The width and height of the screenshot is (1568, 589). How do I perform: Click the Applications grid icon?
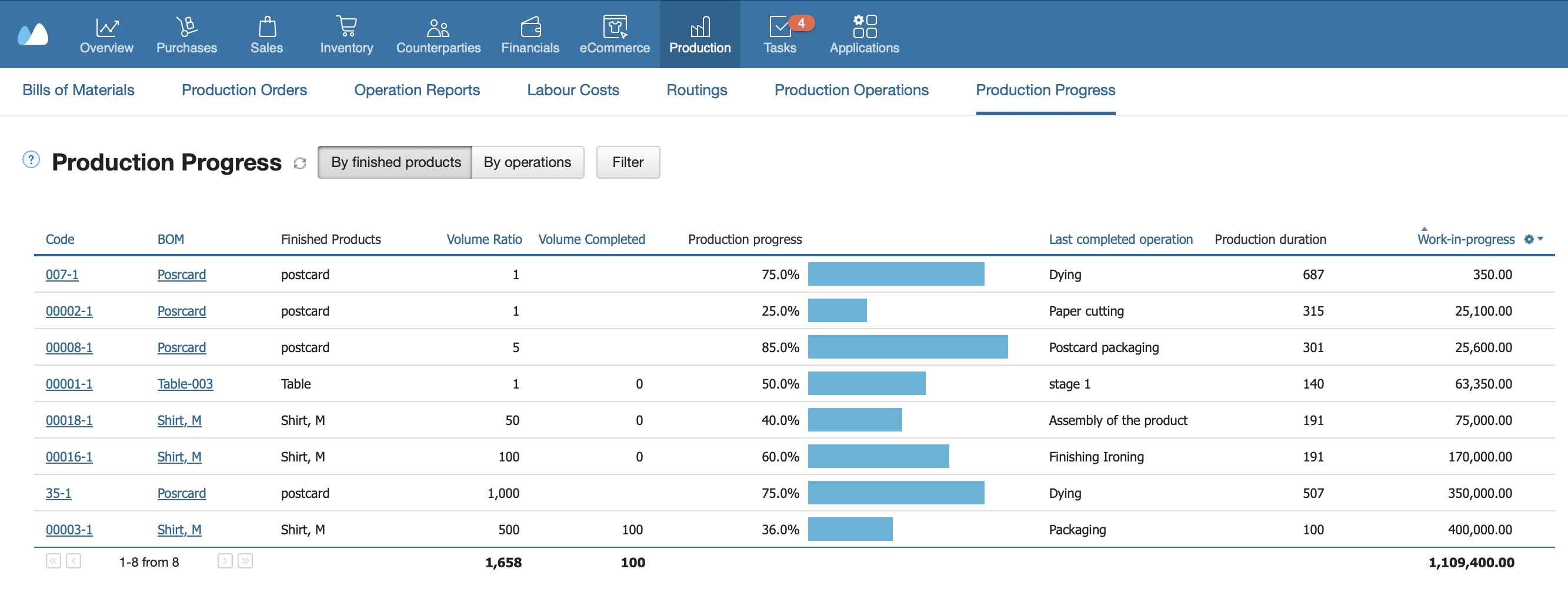[864, 27]
